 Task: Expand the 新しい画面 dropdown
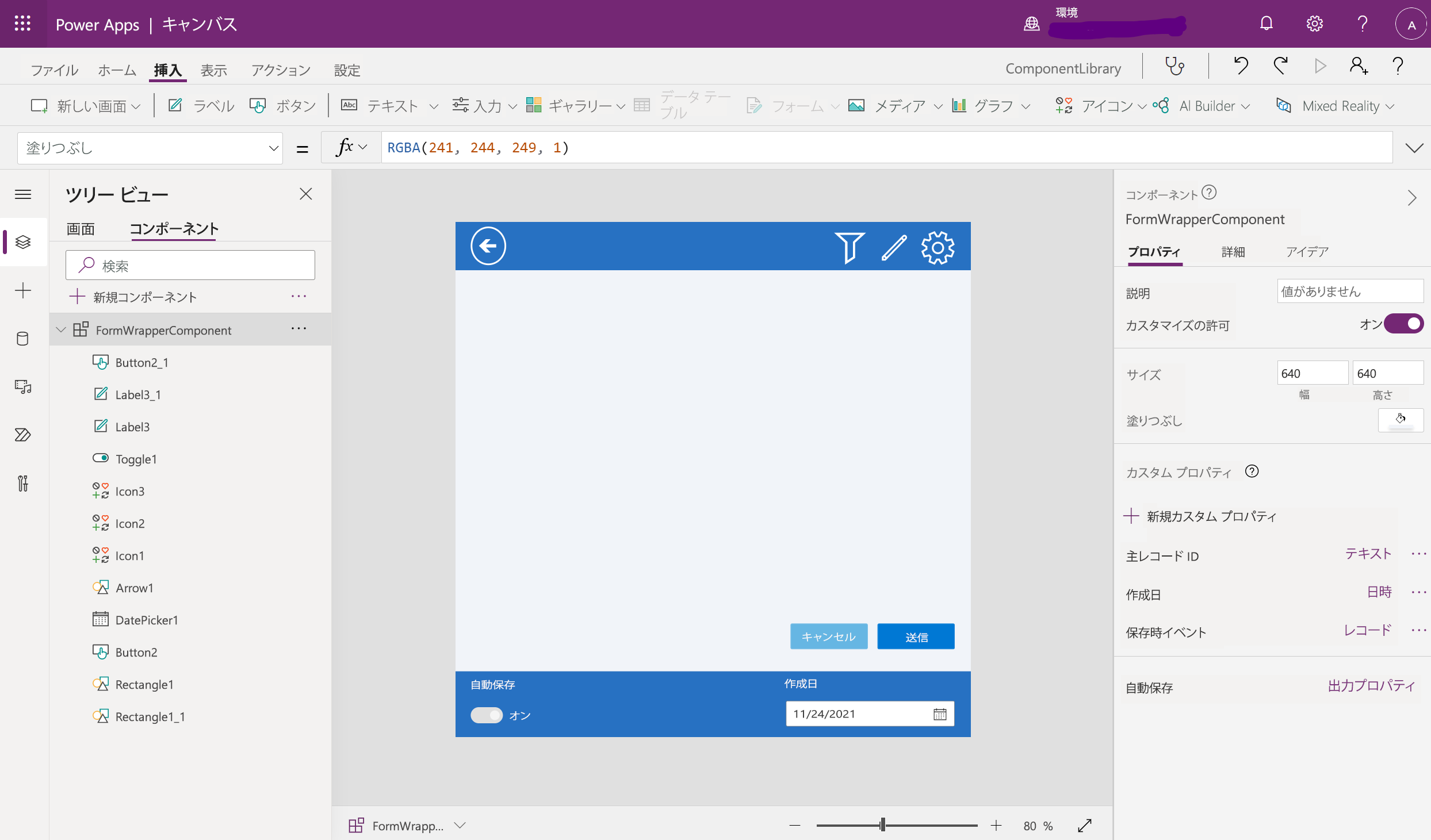coord(136,106)
